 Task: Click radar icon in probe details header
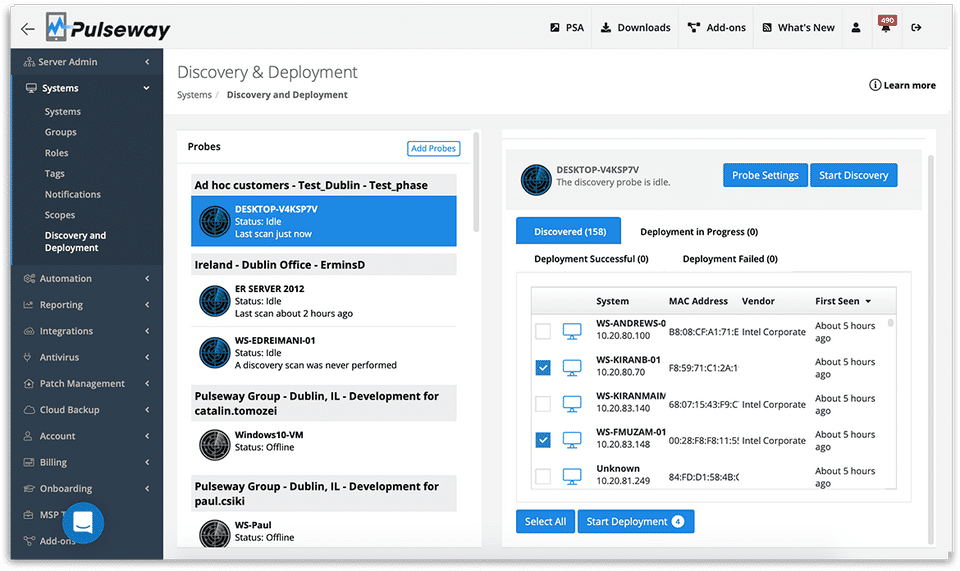pos(536,180)
